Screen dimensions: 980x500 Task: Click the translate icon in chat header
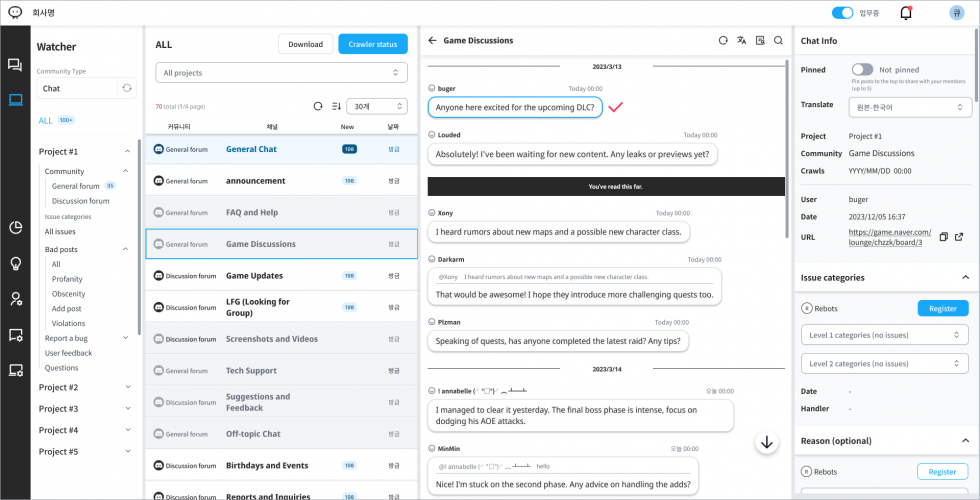point(742,41)
